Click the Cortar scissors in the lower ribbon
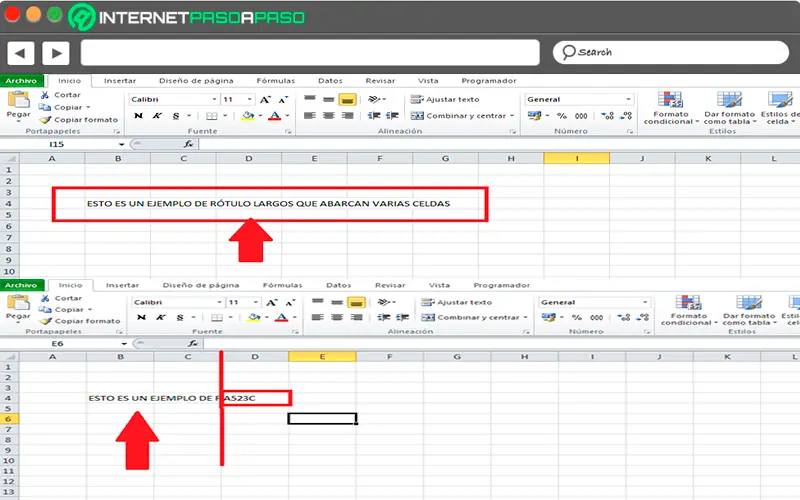This screenshot has height=500, width=800. click(45, 298)
